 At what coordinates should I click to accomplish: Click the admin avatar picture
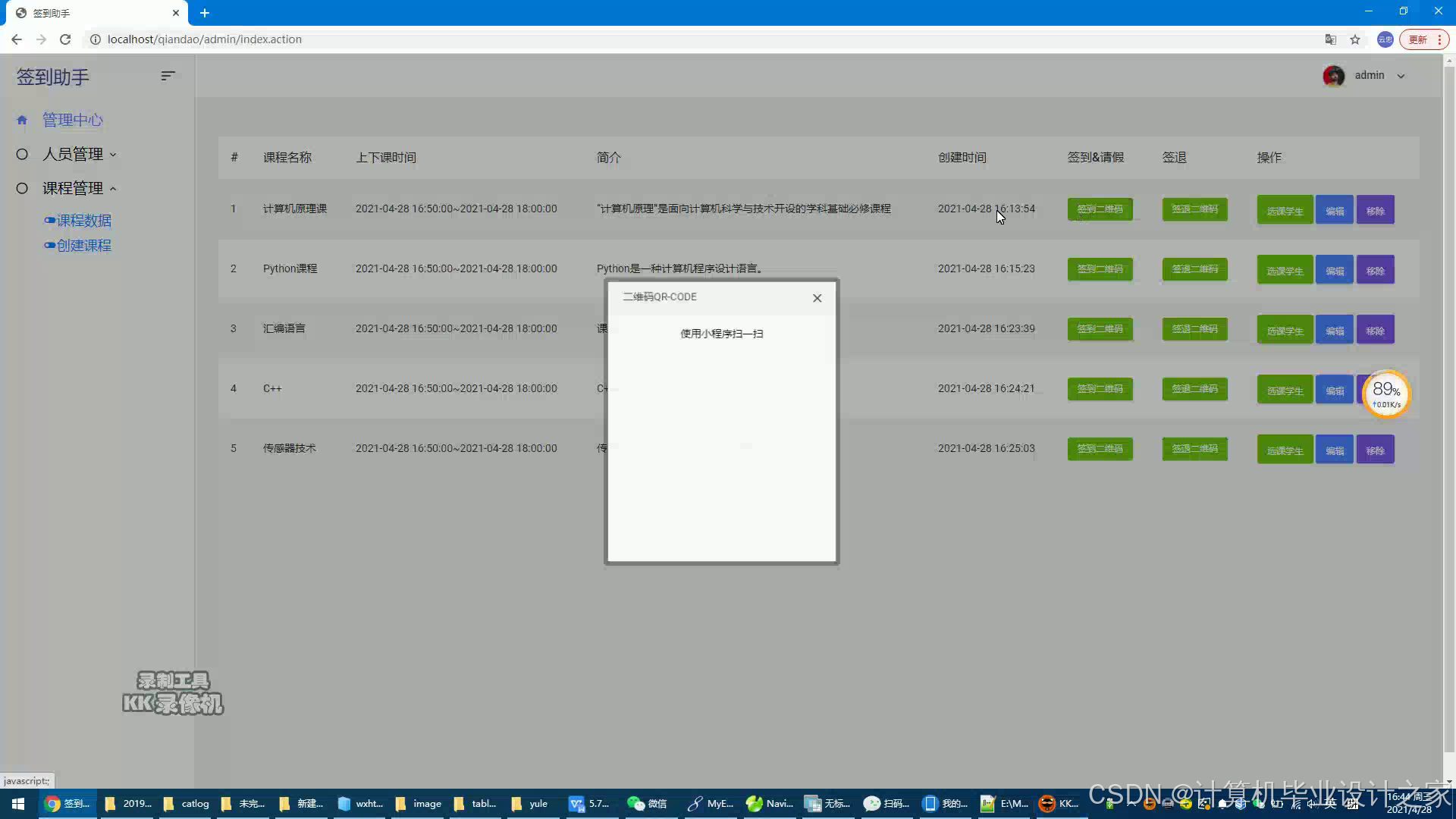pyautogui.click(x=1334, y=76)
